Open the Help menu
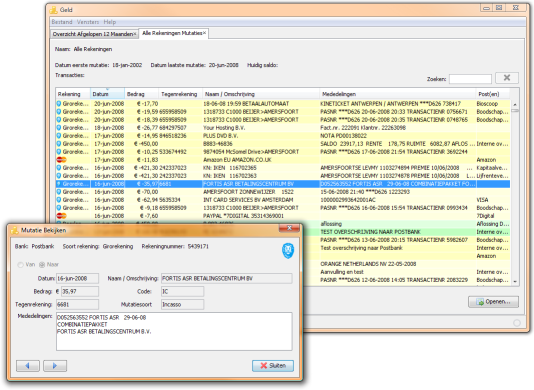 click(110, 22)
